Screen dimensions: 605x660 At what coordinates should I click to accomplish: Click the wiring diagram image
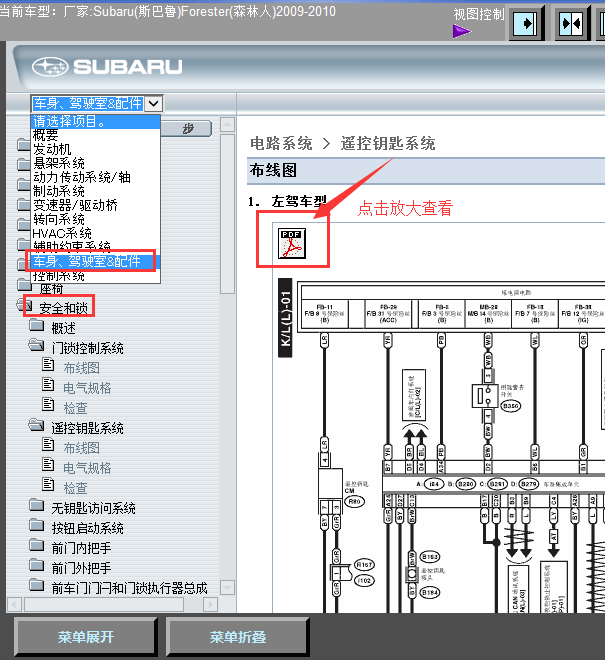point(440,445)
